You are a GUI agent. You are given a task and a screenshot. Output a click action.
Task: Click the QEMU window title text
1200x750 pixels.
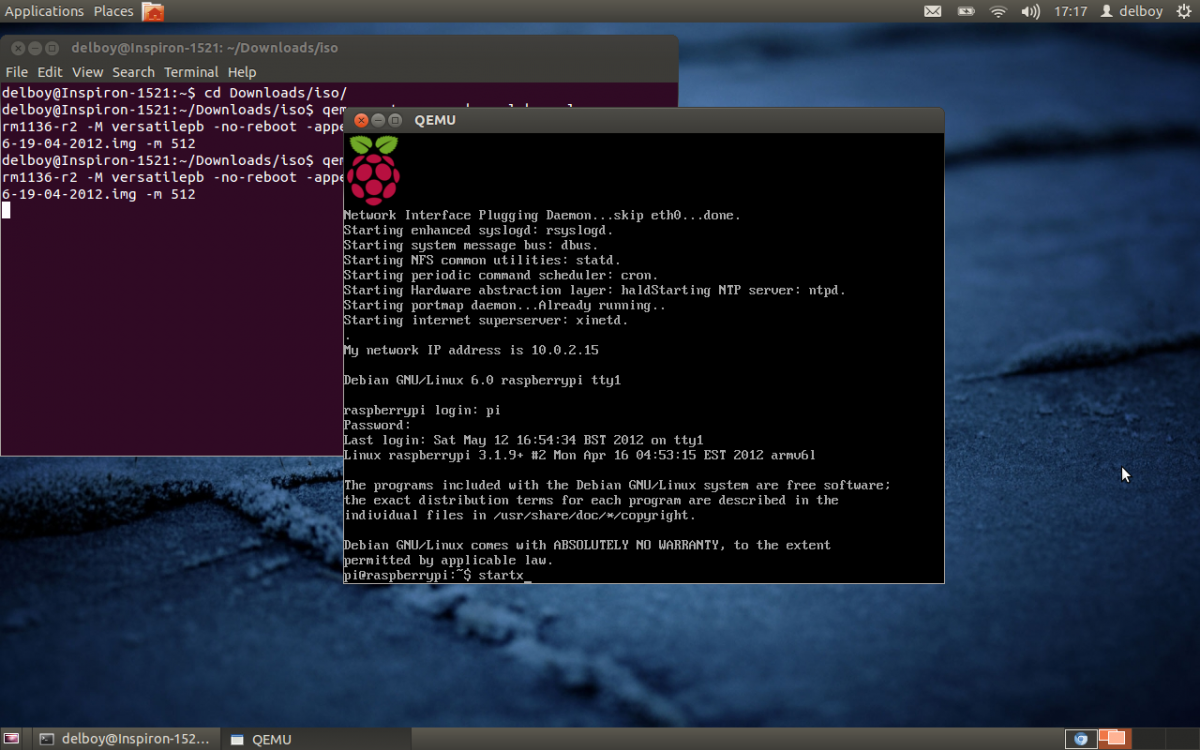[435, 120]
